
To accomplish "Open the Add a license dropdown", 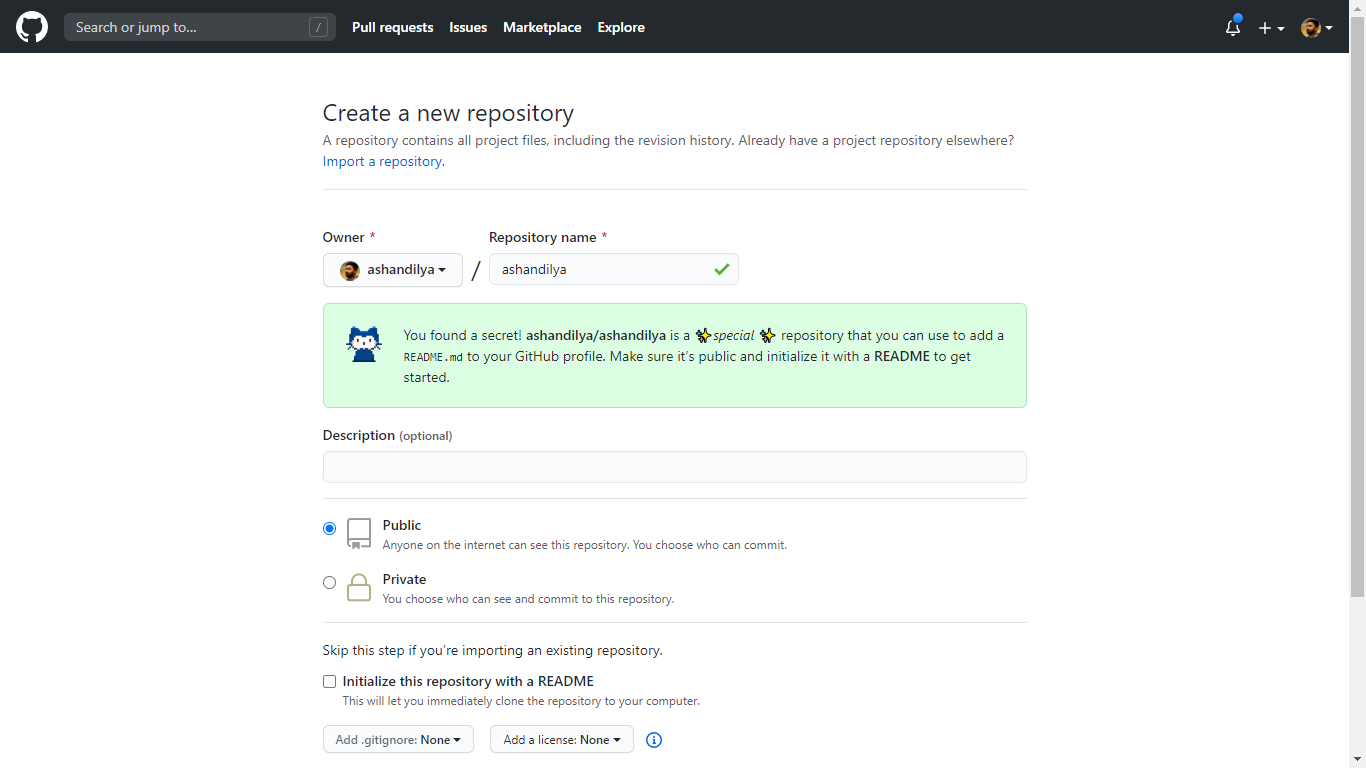I will [561, 739].
